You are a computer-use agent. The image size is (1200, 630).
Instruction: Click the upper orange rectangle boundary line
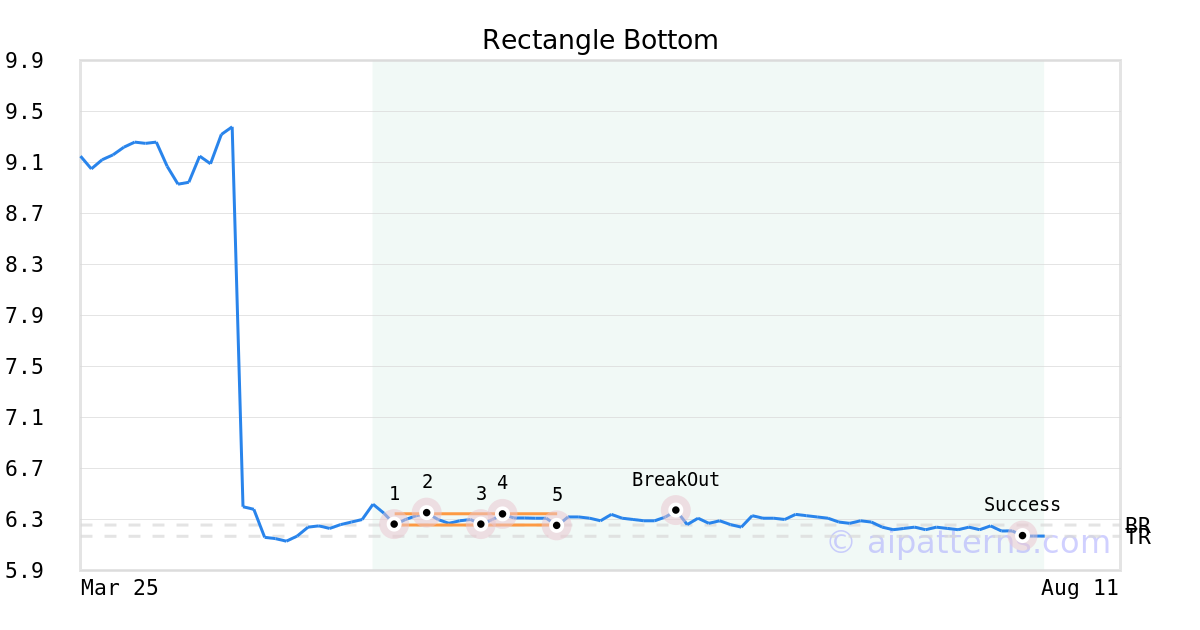point(475,514)
